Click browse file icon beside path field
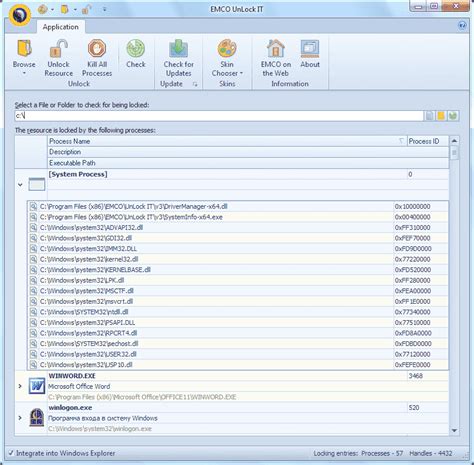 430,116
